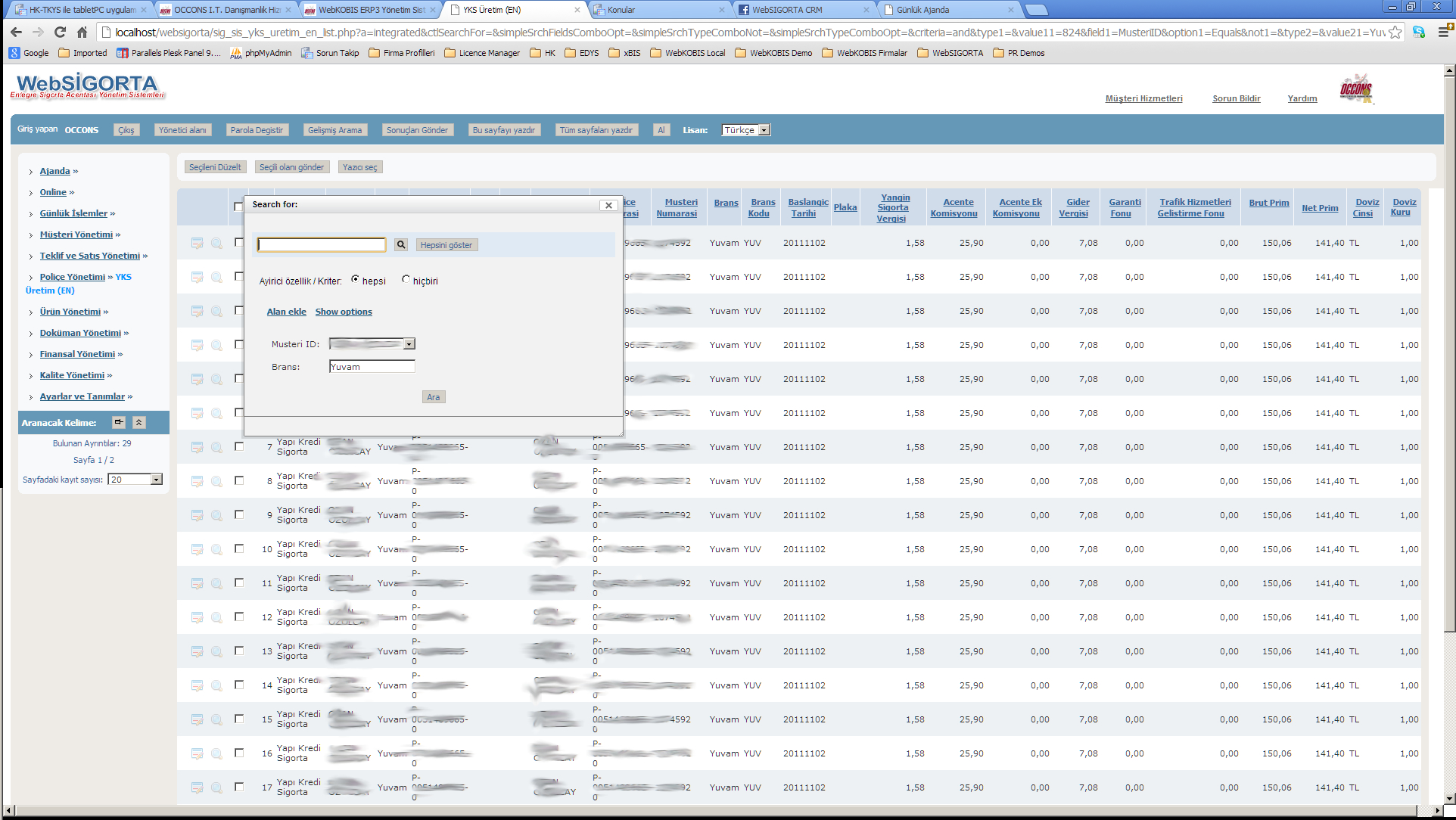Click the edit icon in row 9
Viewport: 1456px width, 820px height.
coord(197,515)
